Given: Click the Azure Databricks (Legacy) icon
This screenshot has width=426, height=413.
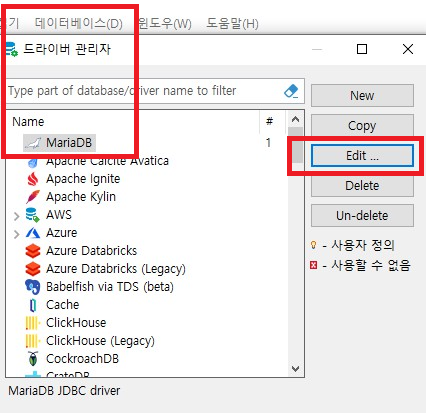Looking at the screenshot, I should pos(33,269).
